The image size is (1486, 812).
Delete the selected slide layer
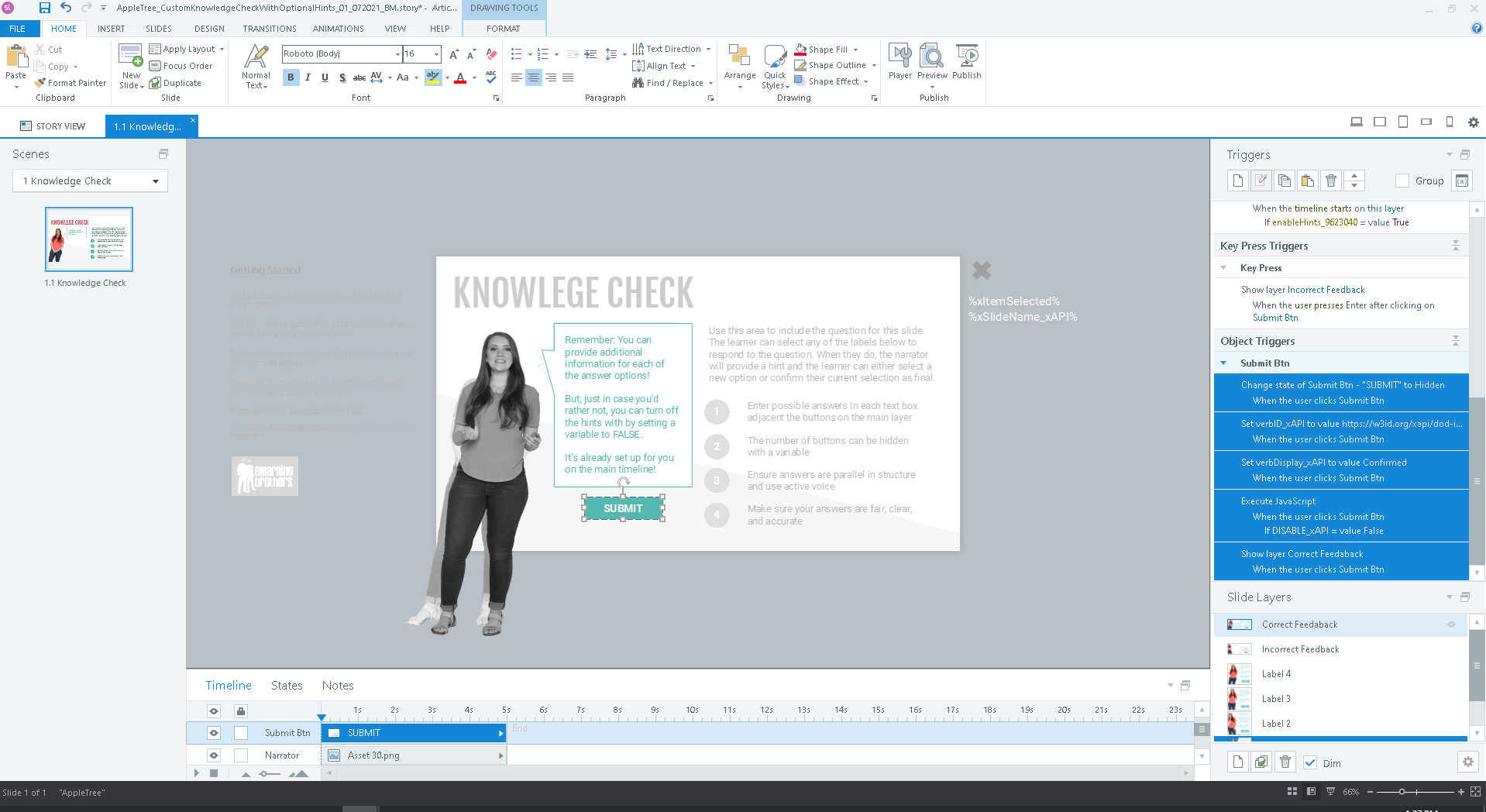(1285, 762)
